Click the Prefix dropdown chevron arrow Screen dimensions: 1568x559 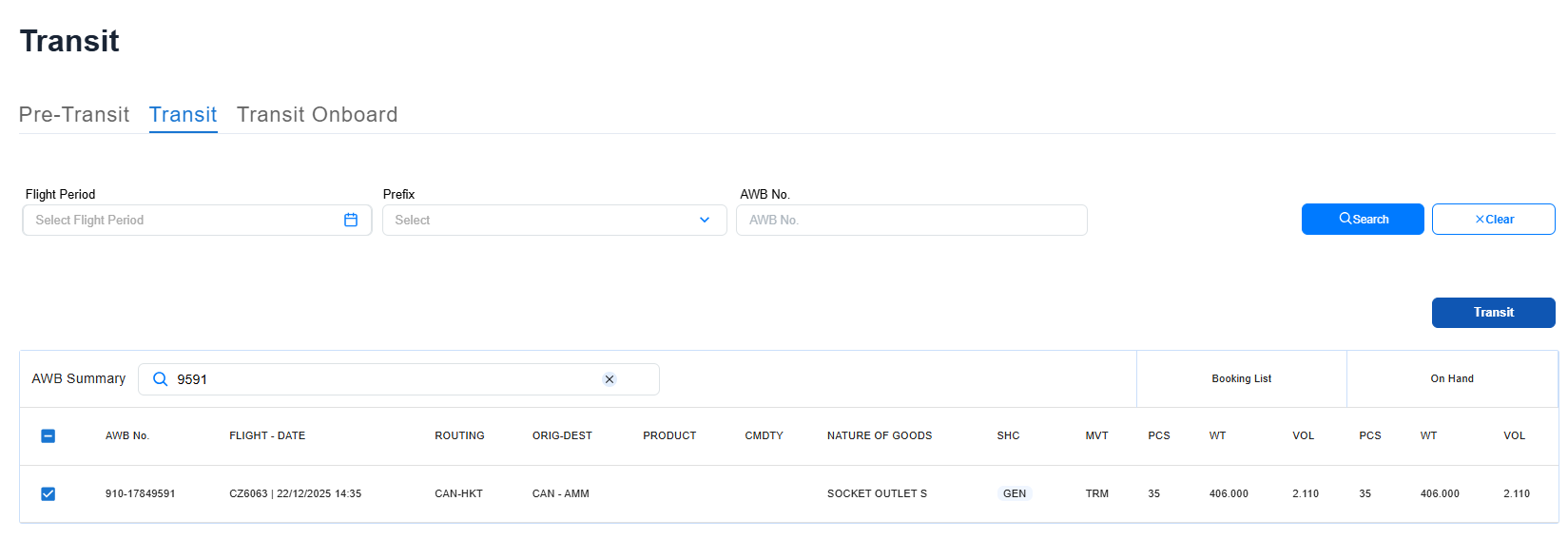pos(705,220)
